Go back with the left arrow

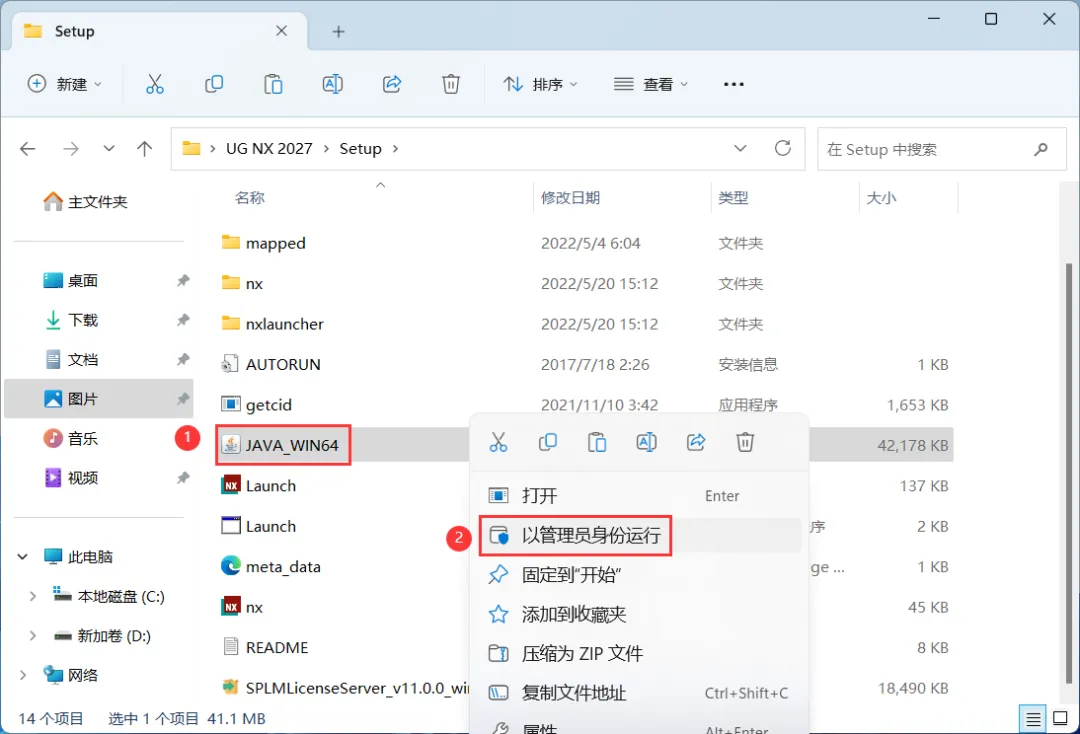28,149
